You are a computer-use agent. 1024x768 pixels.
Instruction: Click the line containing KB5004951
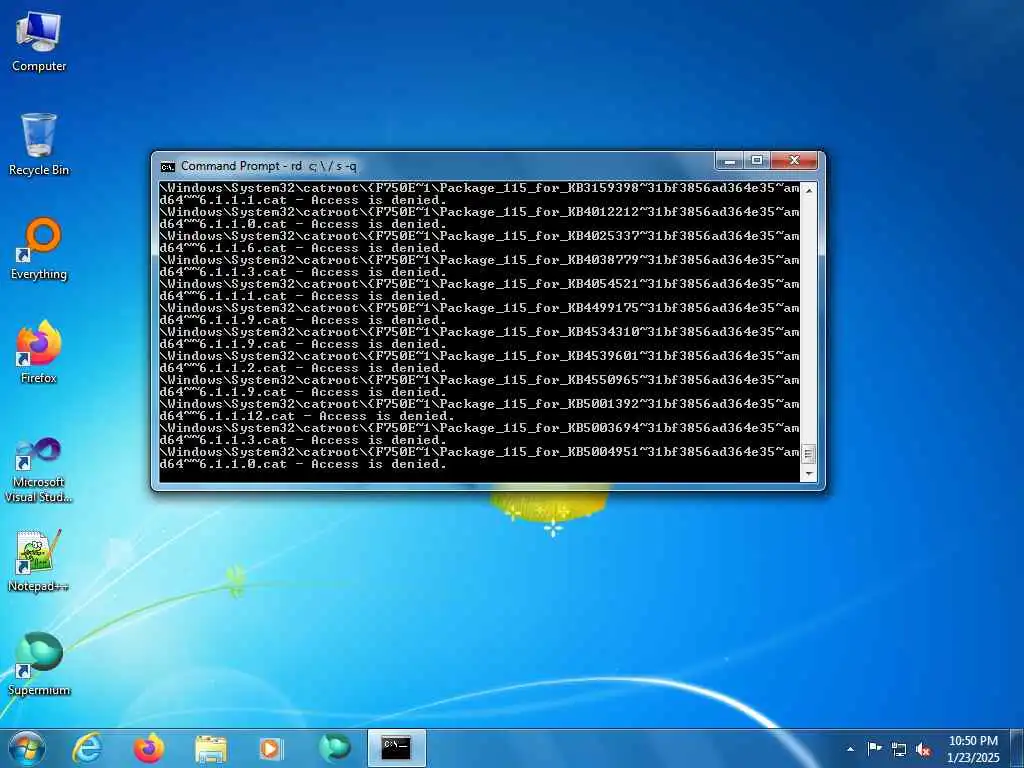pyautogui.click(x=479, y=452)
